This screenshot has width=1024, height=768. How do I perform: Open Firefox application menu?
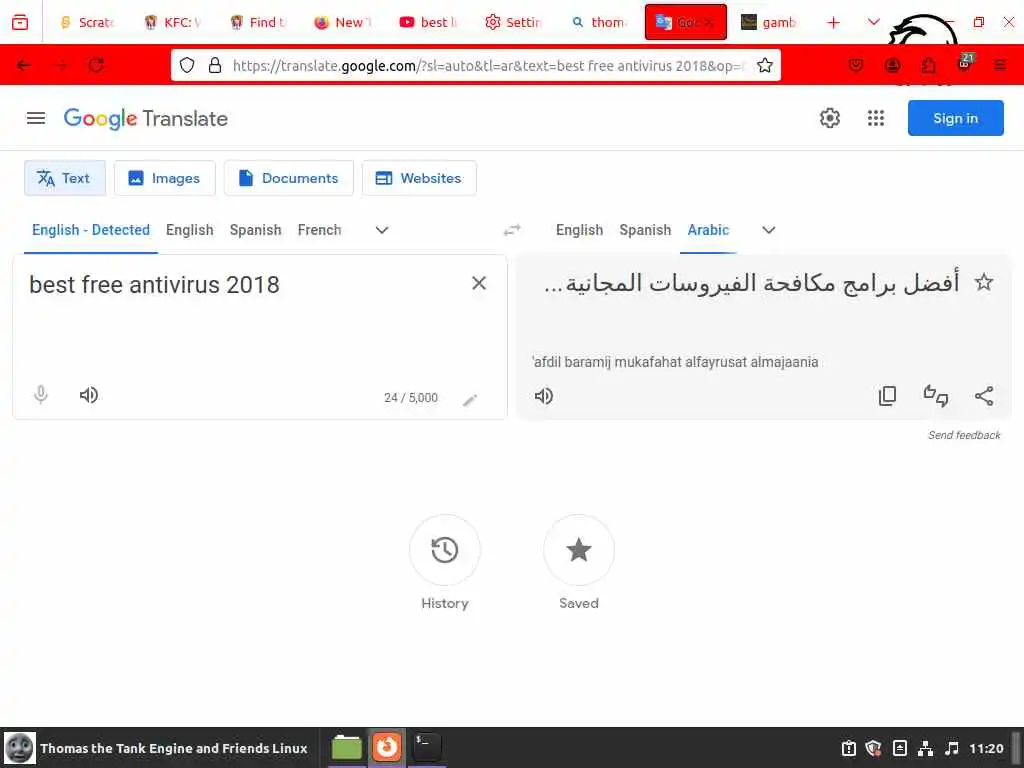[x=1000, y=65]
